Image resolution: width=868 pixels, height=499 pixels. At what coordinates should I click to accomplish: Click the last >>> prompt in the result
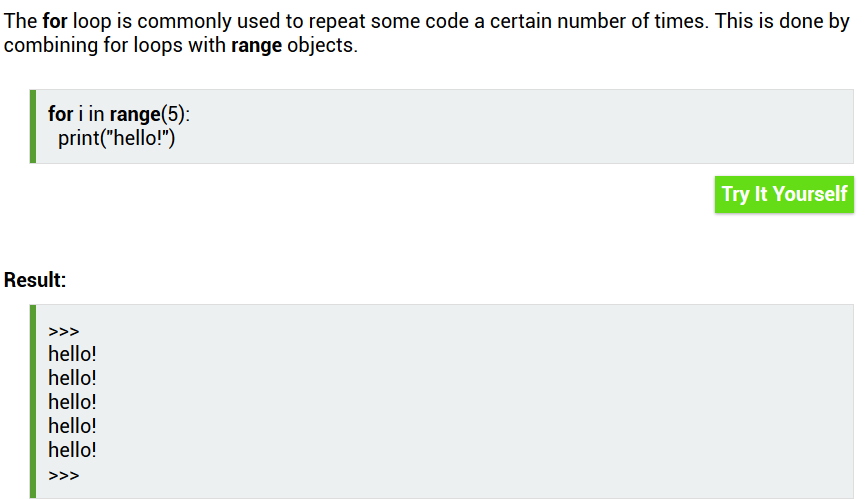pyautogui.click(x=63, y=475)
